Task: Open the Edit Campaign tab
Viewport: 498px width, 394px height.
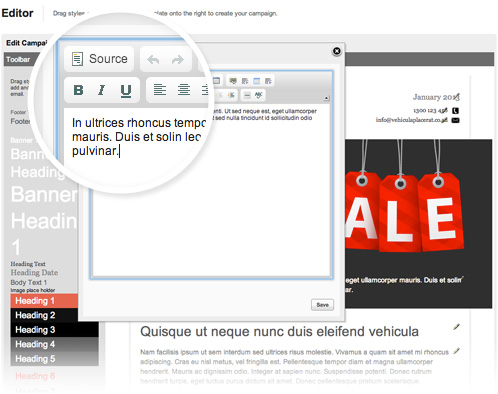Action: pos(27,43)
